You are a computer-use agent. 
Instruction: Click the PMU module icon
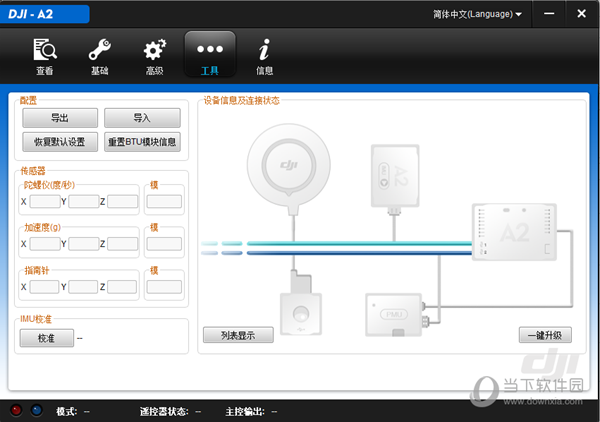tap(394, 315)
